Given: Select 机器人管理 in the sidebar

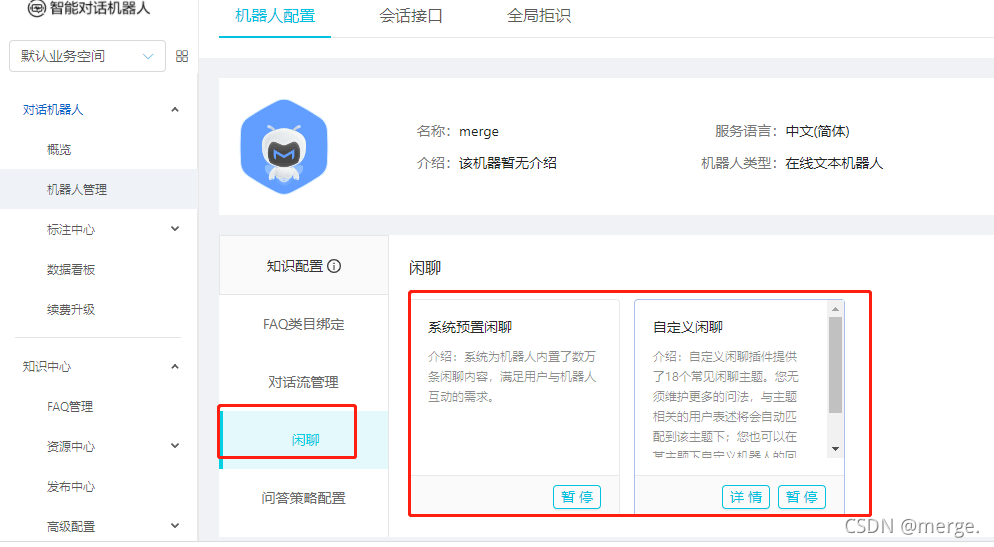Looking at the screenshot, I should tap(98, 189).
